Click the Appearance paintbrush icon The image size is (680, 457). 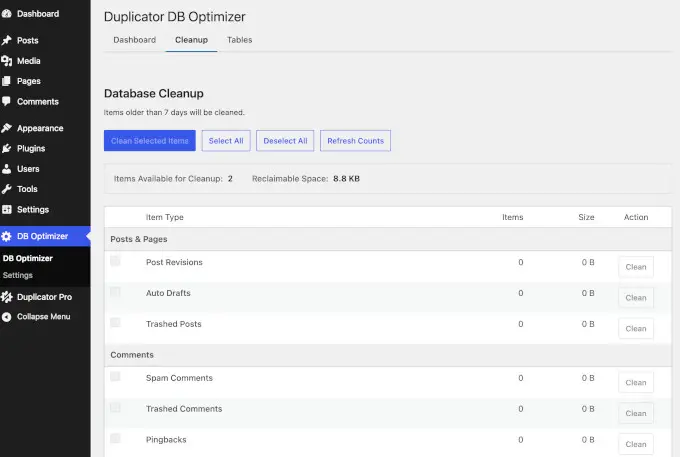click(6, 128)
